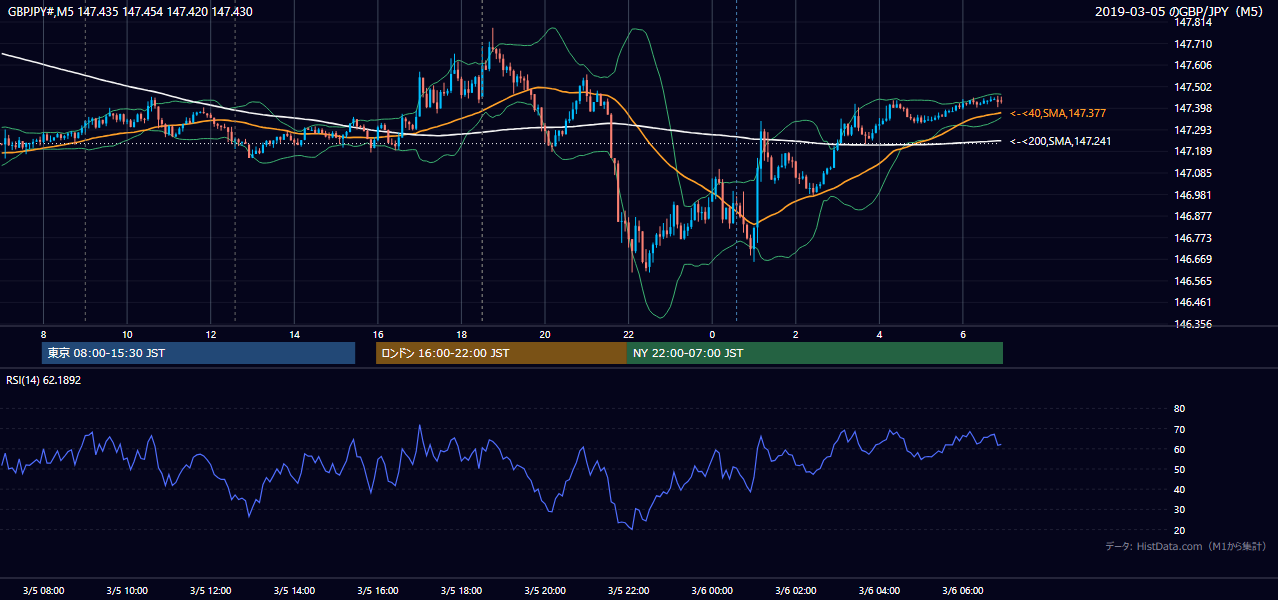
Task: Click price axis value 146.461
Action: pos(1194,302)
